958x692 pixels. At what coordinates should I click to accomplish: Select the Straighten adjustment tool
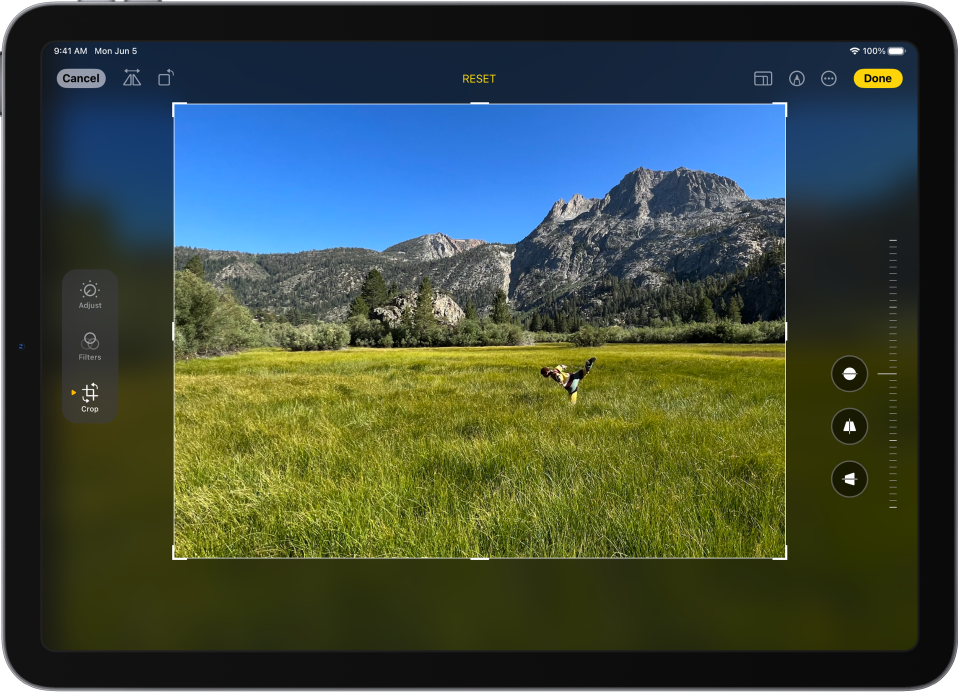pyautogui.click(x=848, y=373)
